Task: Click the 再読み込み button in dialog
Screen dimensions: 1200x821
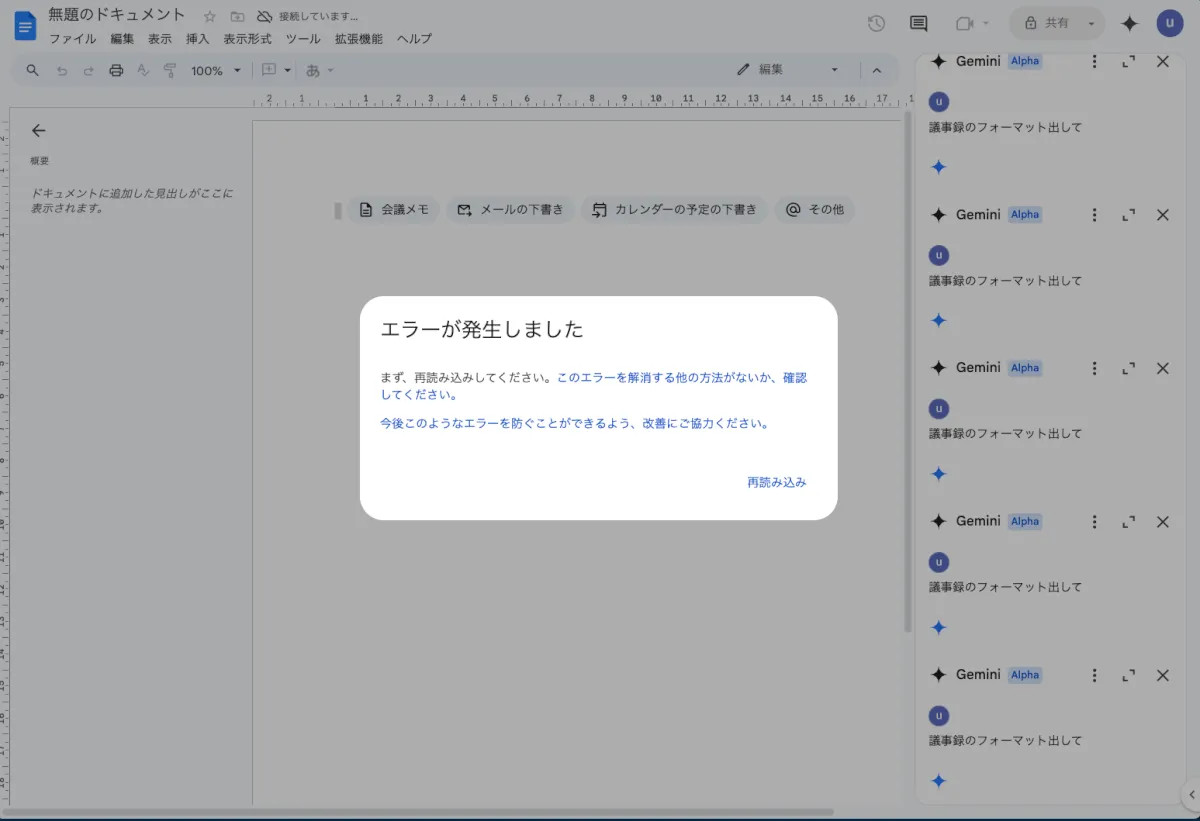Action: (x=776, y=482)
